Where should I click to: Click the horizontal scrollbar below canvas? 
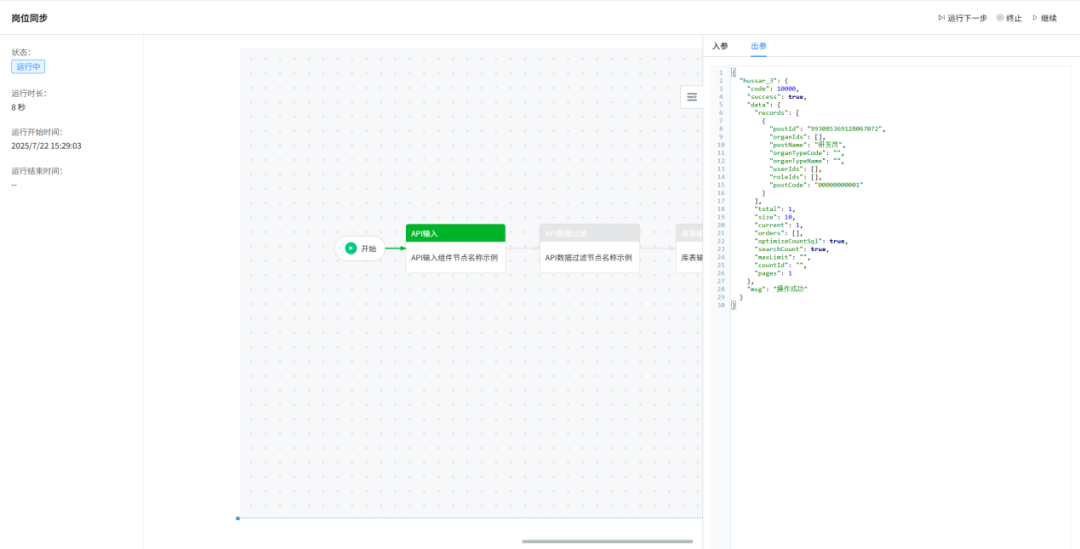pyautogui.click(x=607, y=541)
